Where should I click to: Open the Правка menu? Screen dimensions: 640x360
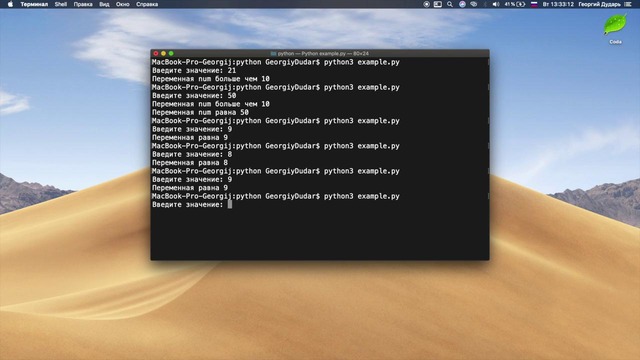tap(83, 4)
